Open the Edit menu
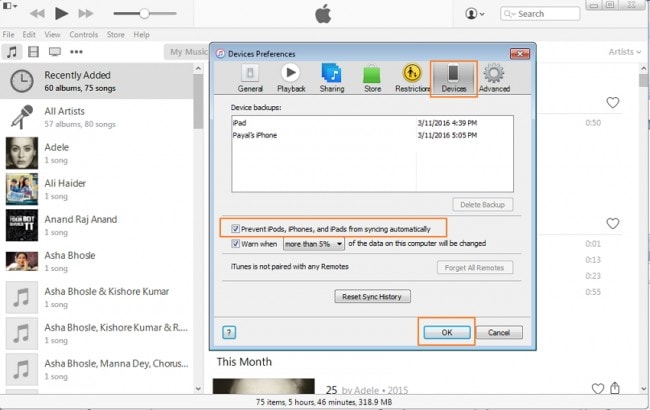Image resolution: width=650 pixels, height=410 pixels. [x=29, y=35]
